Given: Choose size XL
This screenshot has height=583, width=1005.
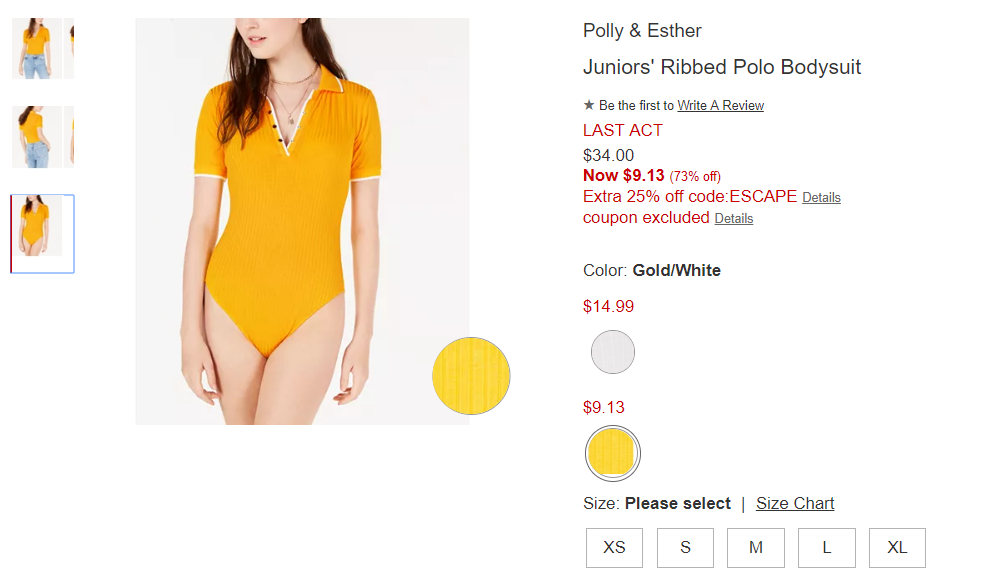Looking at the screenshot, I should tap(897, 548).
